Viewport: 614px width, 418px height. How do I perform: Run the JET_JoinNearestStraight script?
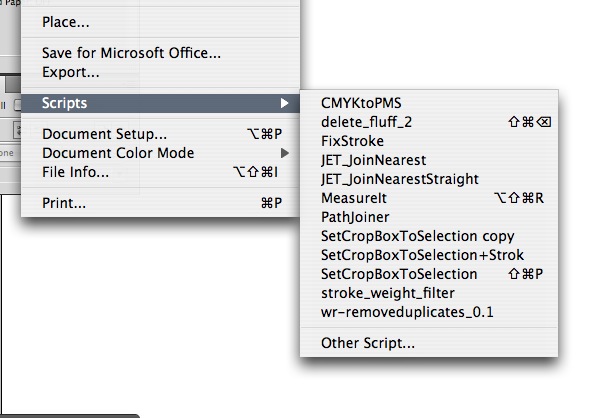(x=429, y=179)
